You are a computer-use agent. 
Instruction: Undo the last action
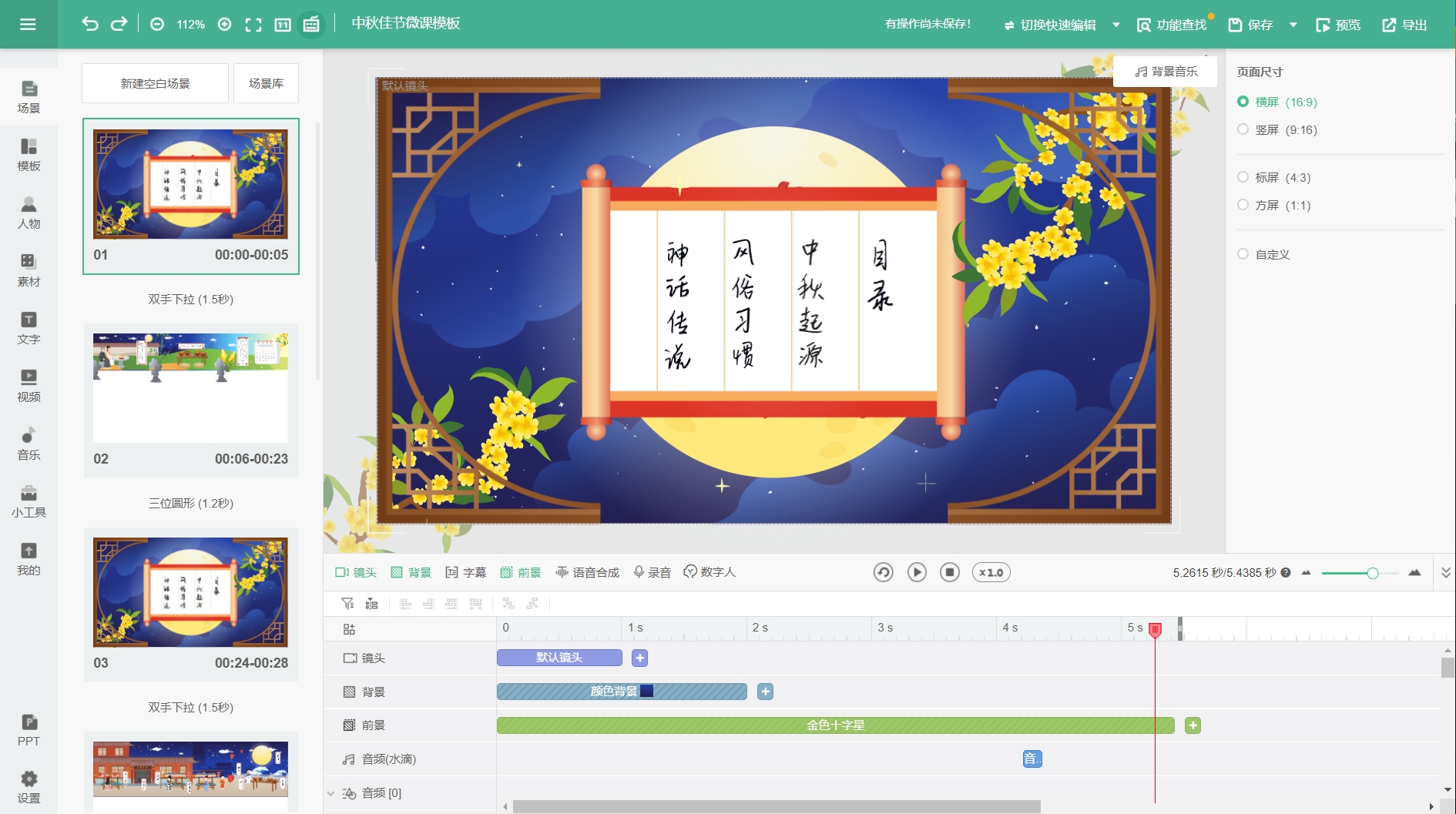pos(90,24)
